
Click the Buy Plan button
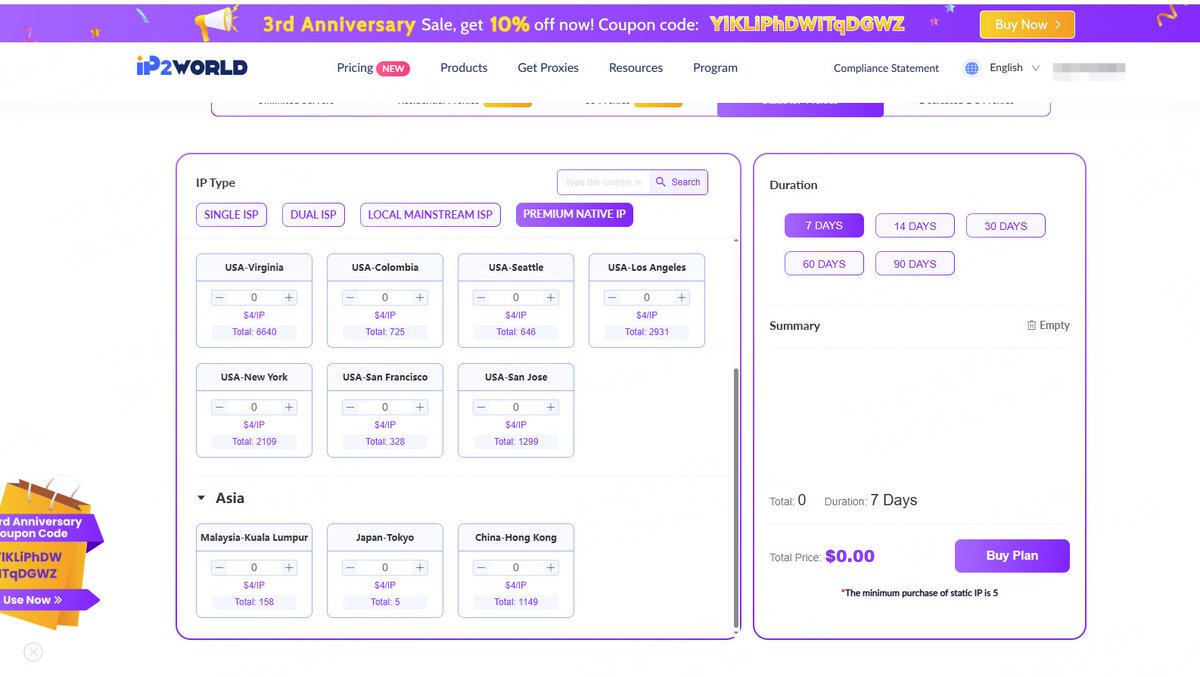(1012, 556)
